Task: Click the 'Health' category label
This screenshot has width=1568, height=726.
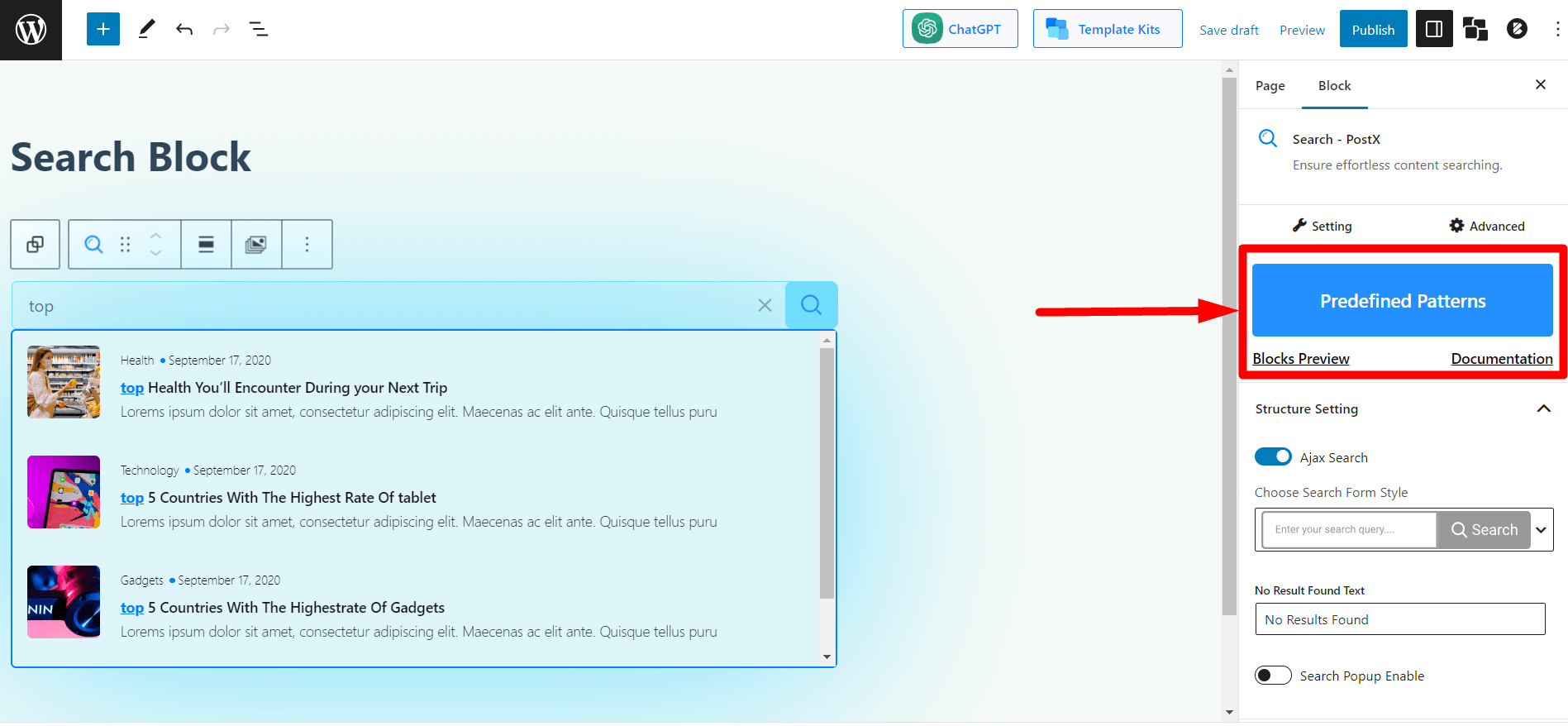Action: coord(137,361)
